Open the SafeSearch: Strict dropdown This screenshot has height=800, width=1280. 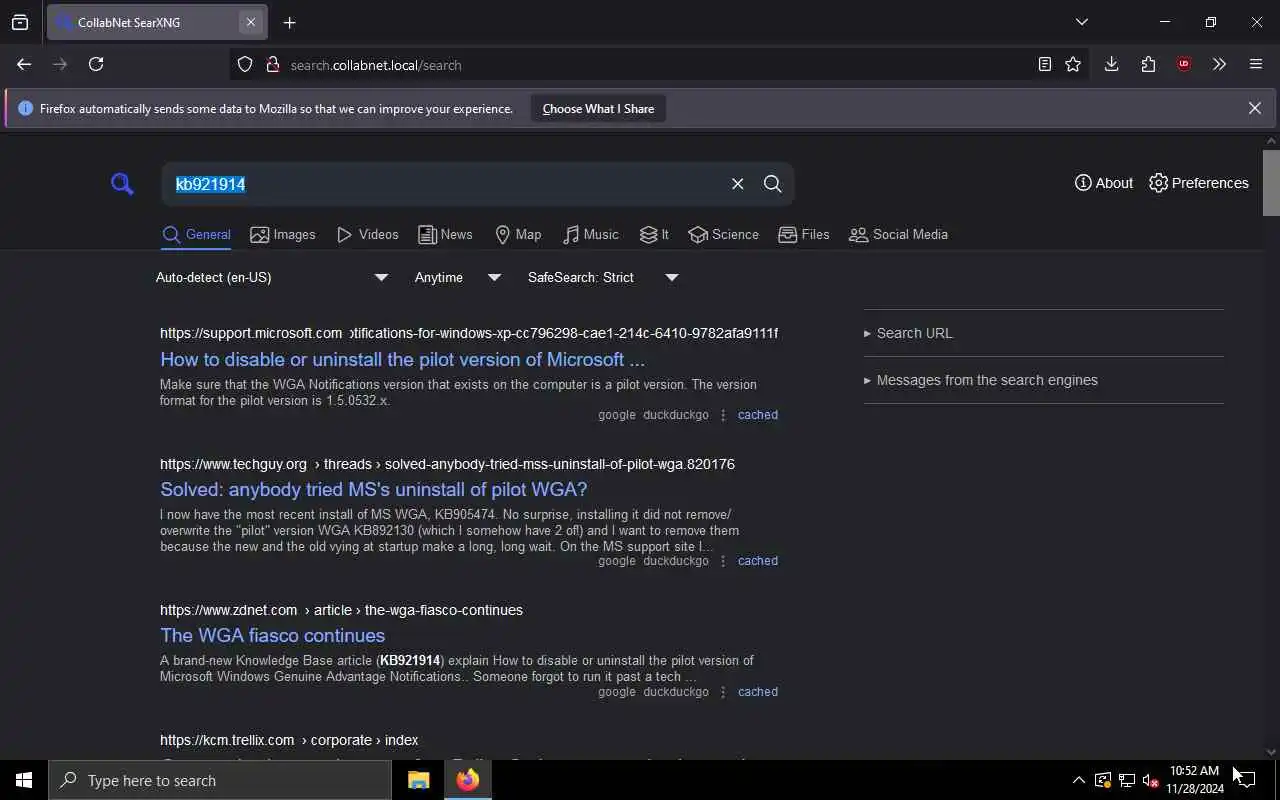pos(603,277)
